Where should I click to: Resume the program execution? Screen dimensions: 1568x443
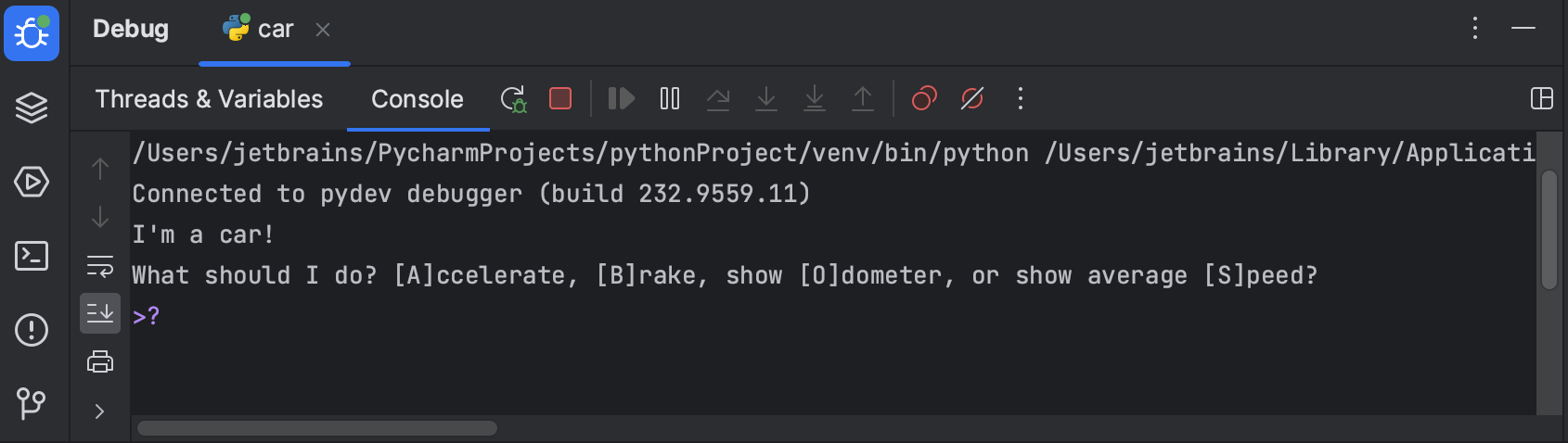click(621, 98)
